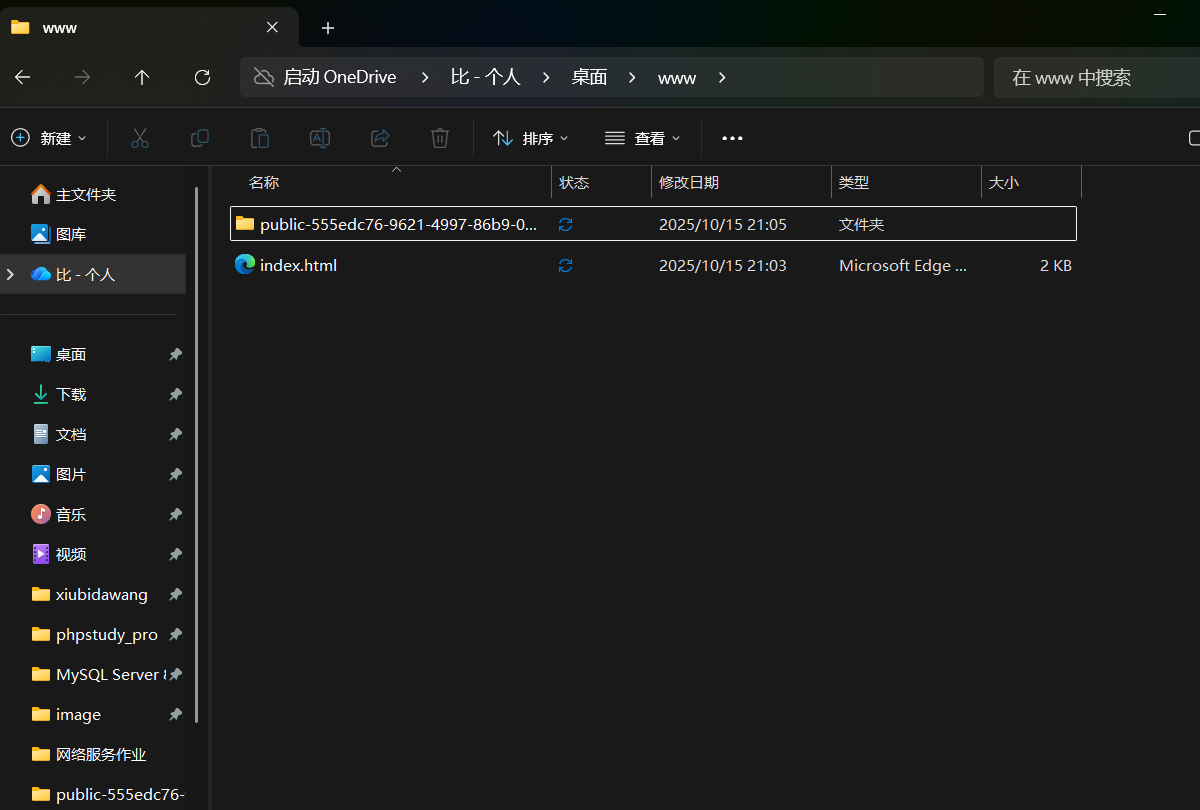Image resolution: width=1200 pixels, height=810 pixels.
Task: Open the 查看 view dropdown
Action: click(643, 138)
